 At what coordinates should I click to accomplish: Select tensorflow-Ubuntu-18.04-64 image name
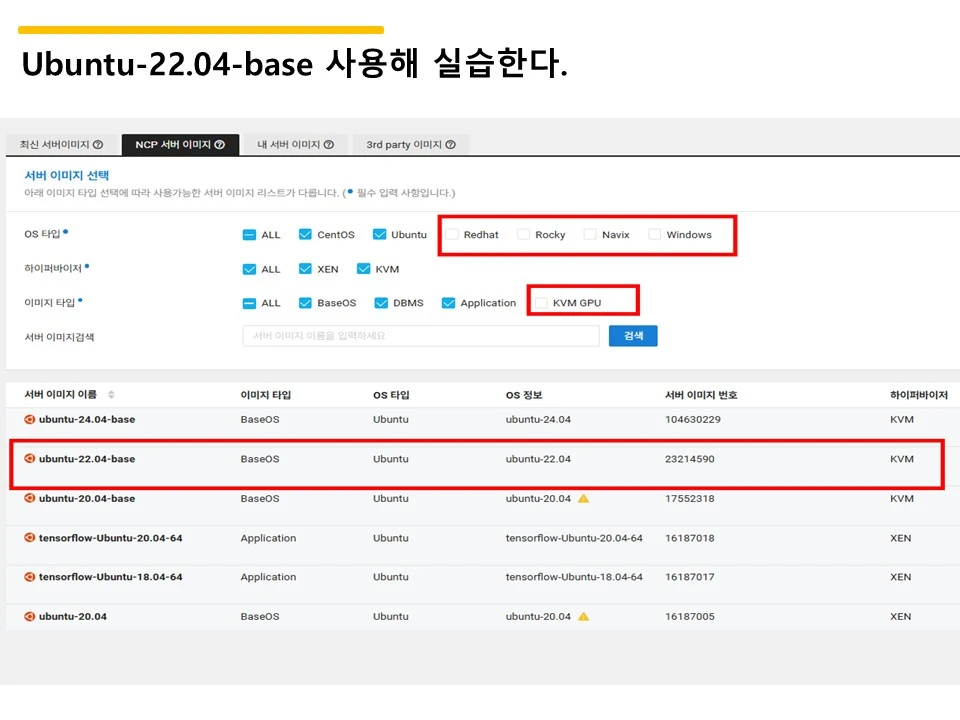click(x=111, y=577)
